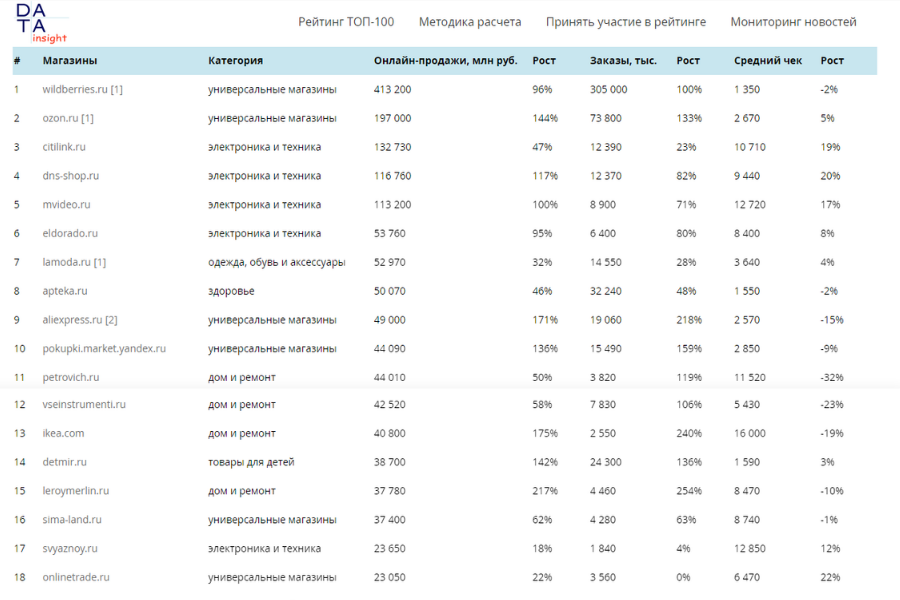900x600 pixels.
Task: Open the lamoda.ru store link
Action: tap(66, 262)
